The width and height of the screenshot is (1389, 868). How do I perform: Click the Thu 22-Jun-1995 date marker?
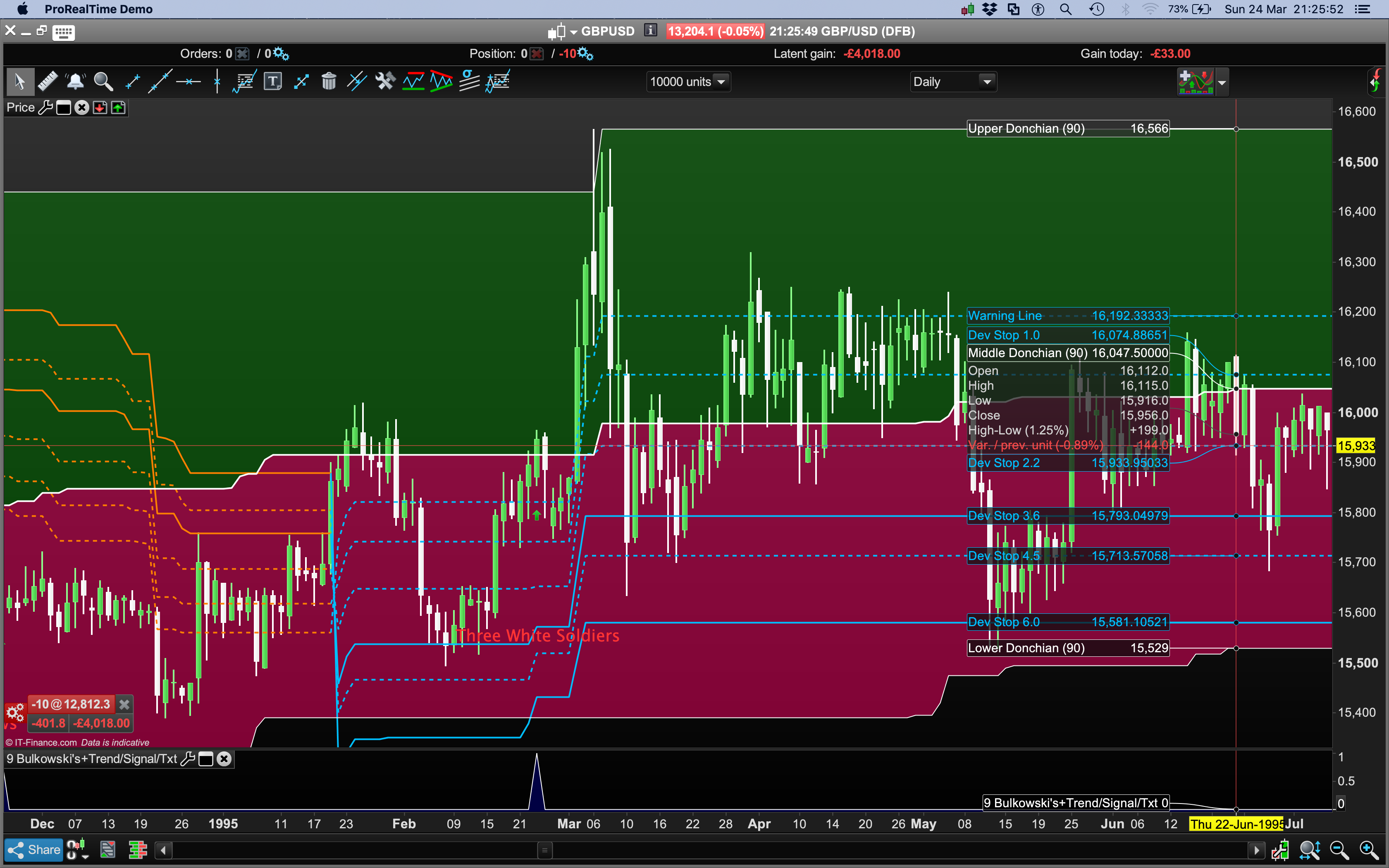click(1236, 824)
